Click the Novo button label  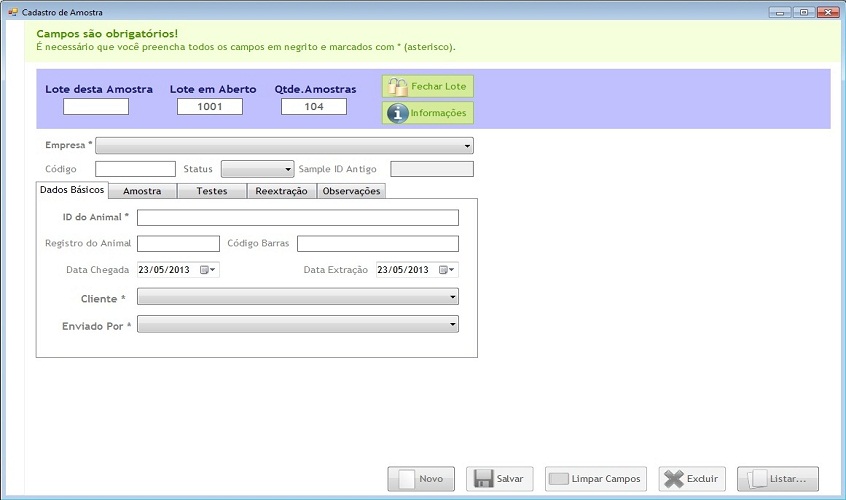click(x=431, y=479)
